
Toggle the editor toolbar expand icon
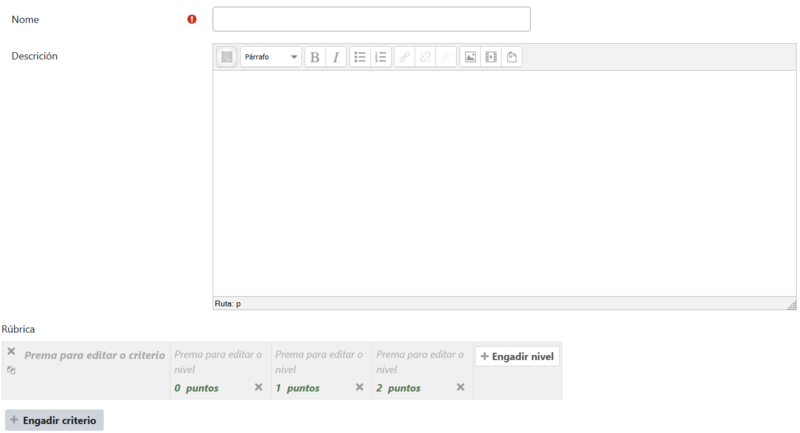coord(227,57)
